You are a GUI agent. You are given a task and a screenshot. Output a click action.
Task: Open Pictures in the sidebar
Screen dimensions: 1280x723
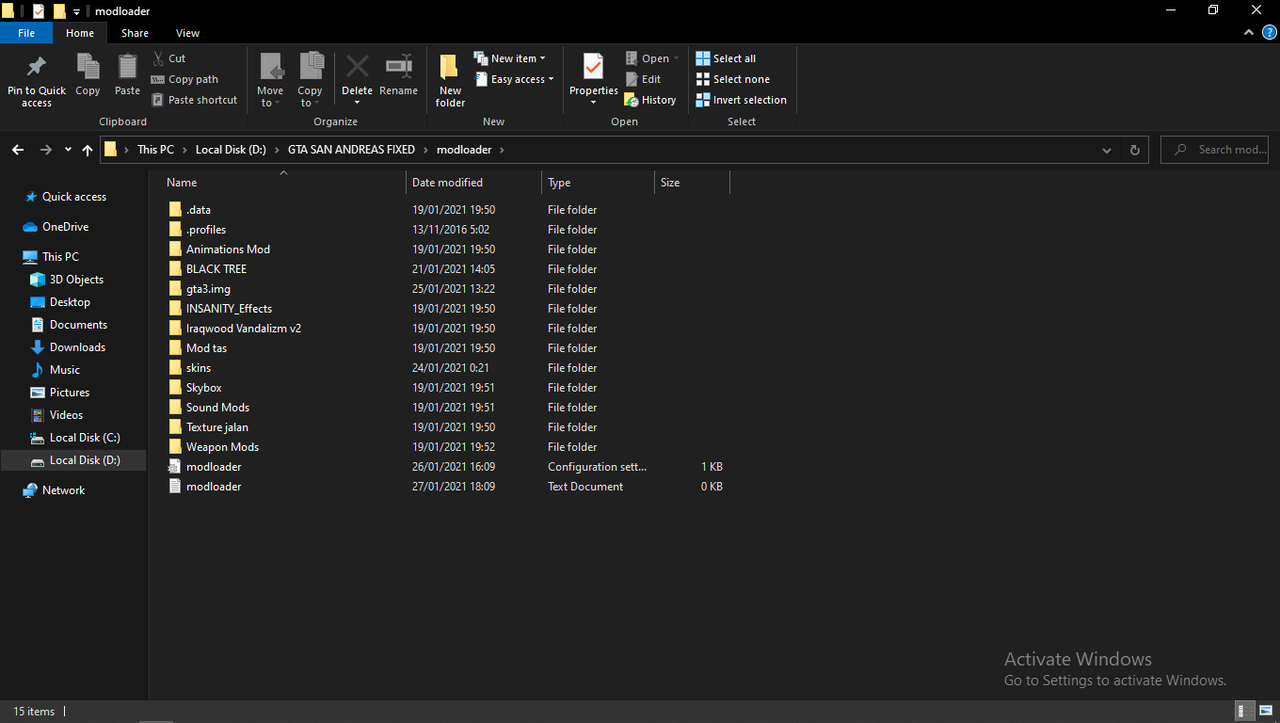[x=69, y=393]
